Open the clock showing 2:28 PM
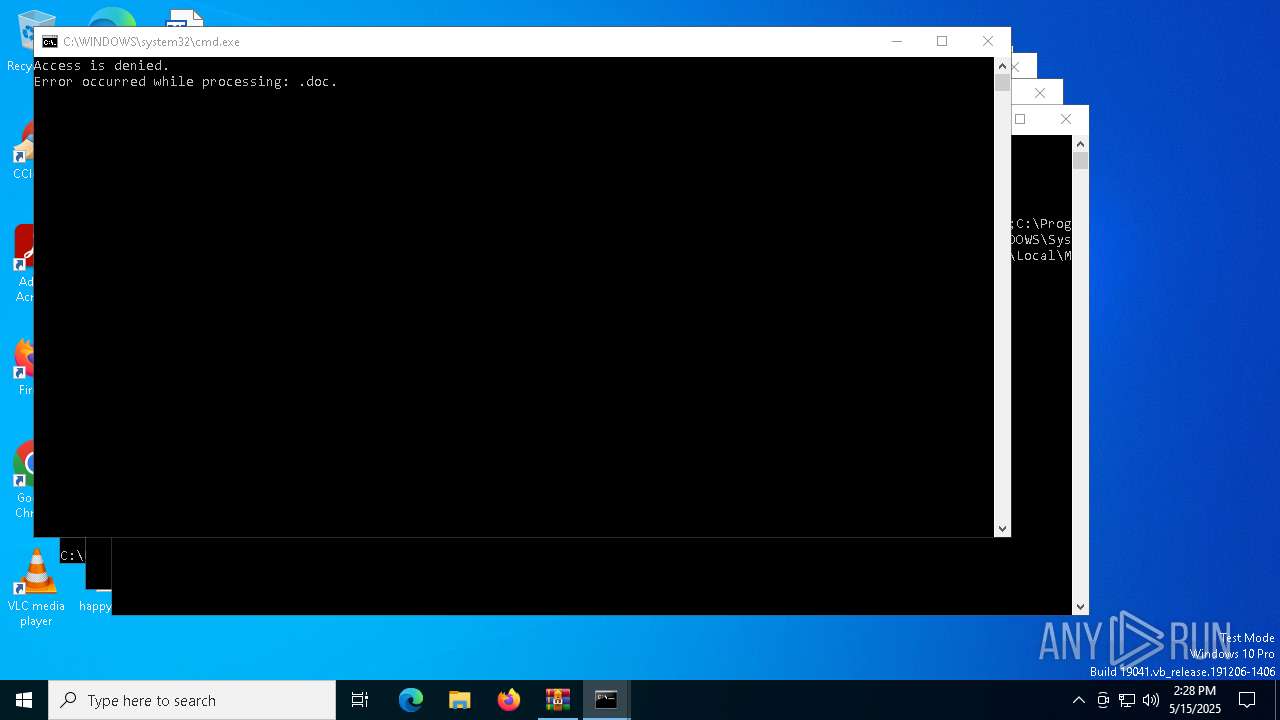The width and height of the screenshot is (1280, 720). point(1195,700)
